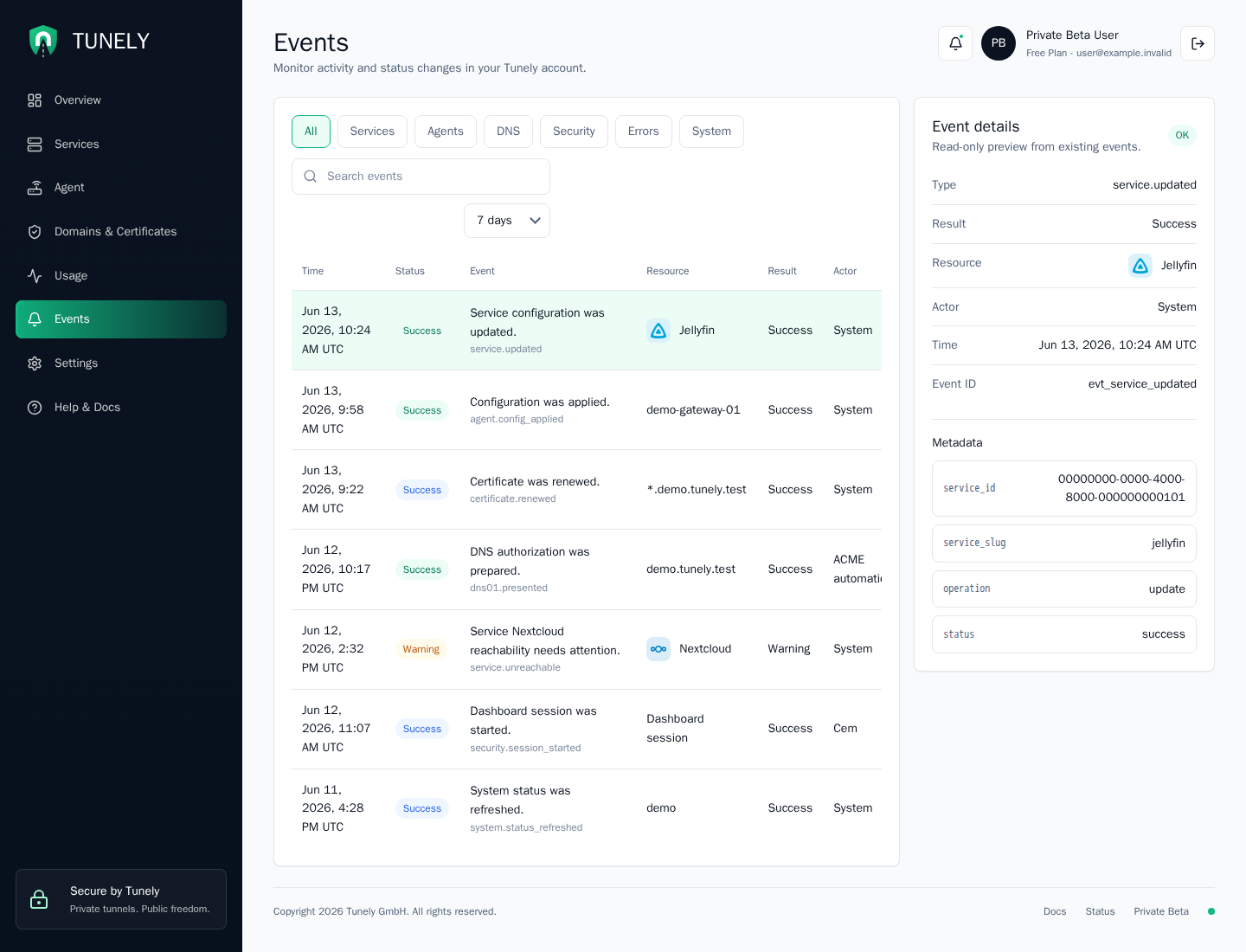Click the Time column header
This screenshot has height=952, width=1246.
point(312,271)
